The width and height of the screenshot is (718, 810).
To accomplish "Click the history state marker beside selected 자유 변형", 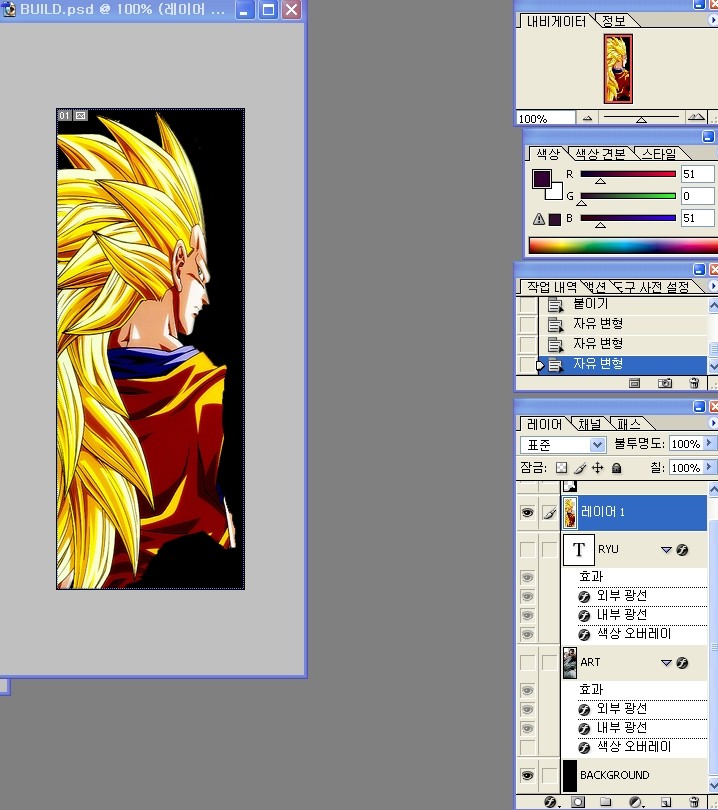I will tap(540, 365).
